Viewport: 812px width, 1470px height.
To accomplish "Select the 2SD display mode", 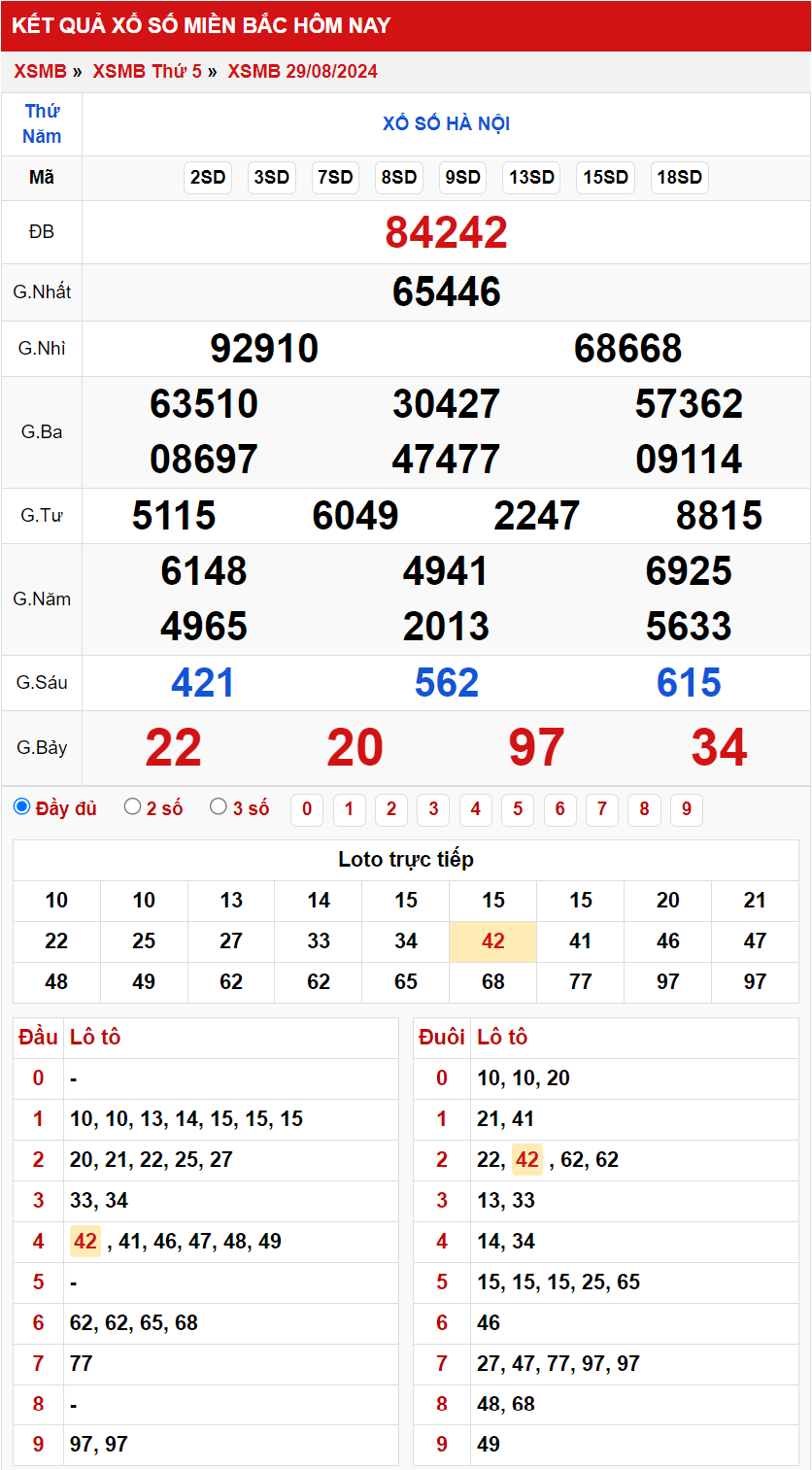I will coord(207,178).
